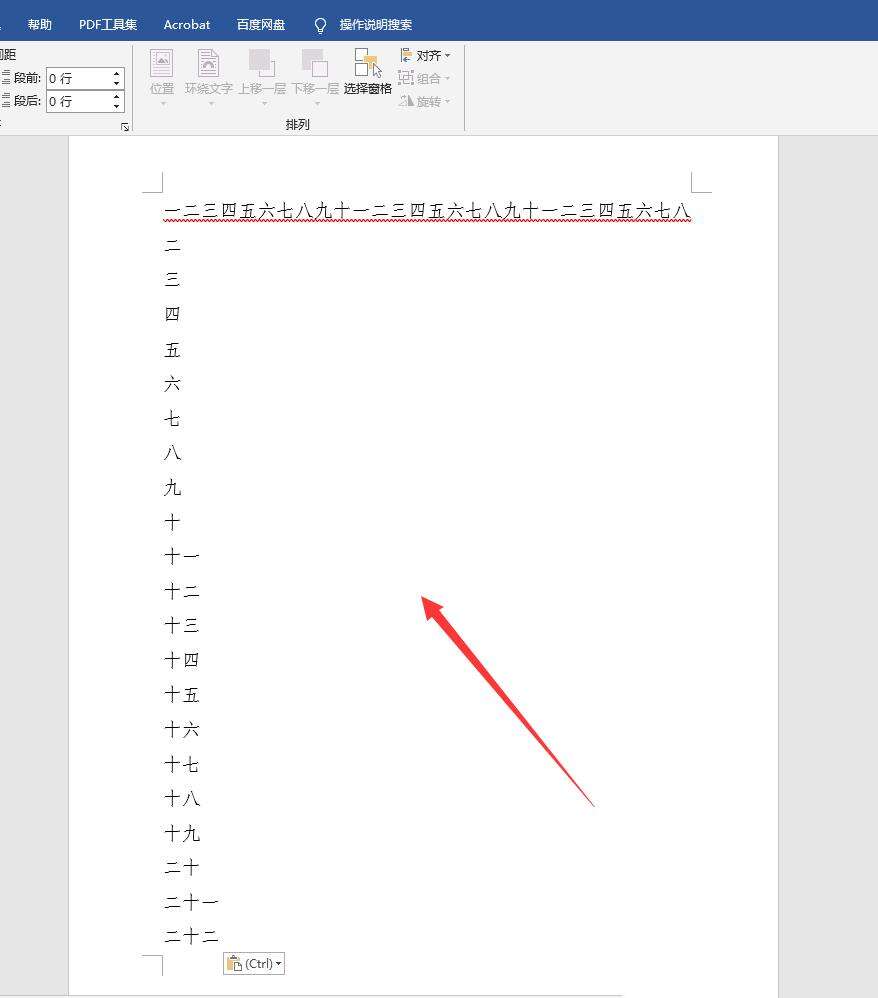Image resolution: width=878 pixels, height=998 pixels.
Task: Expand the 位置 dropdown arrow
Action: (x=163, y=103)
